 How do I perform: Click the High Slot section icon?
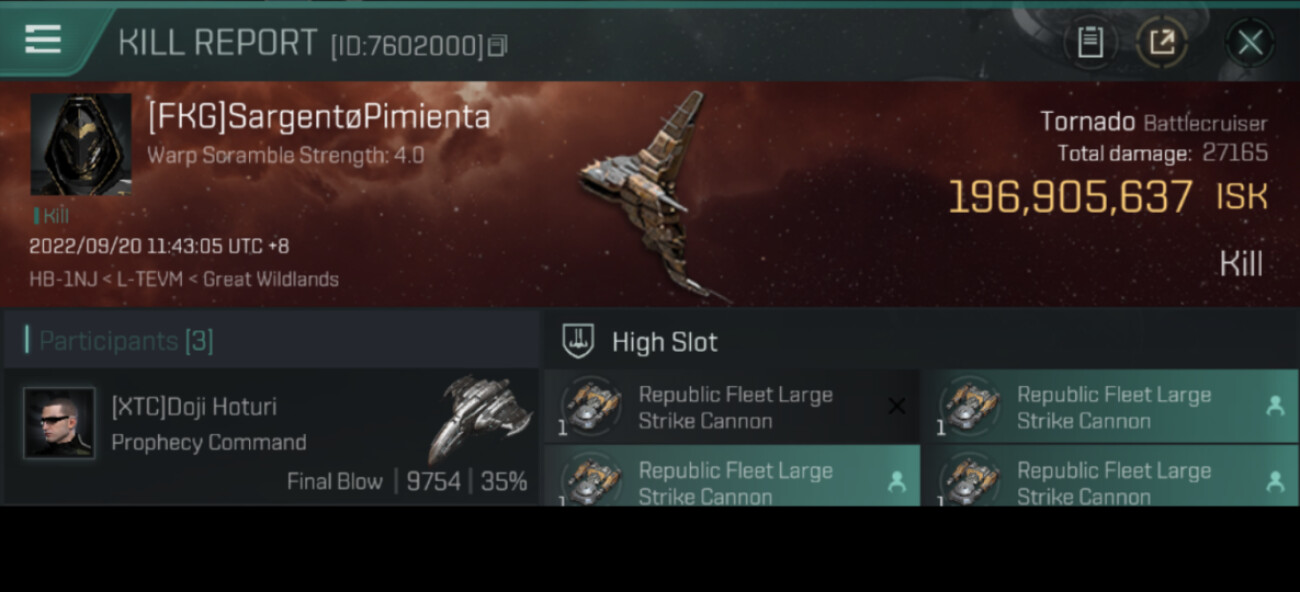(578, 341)
